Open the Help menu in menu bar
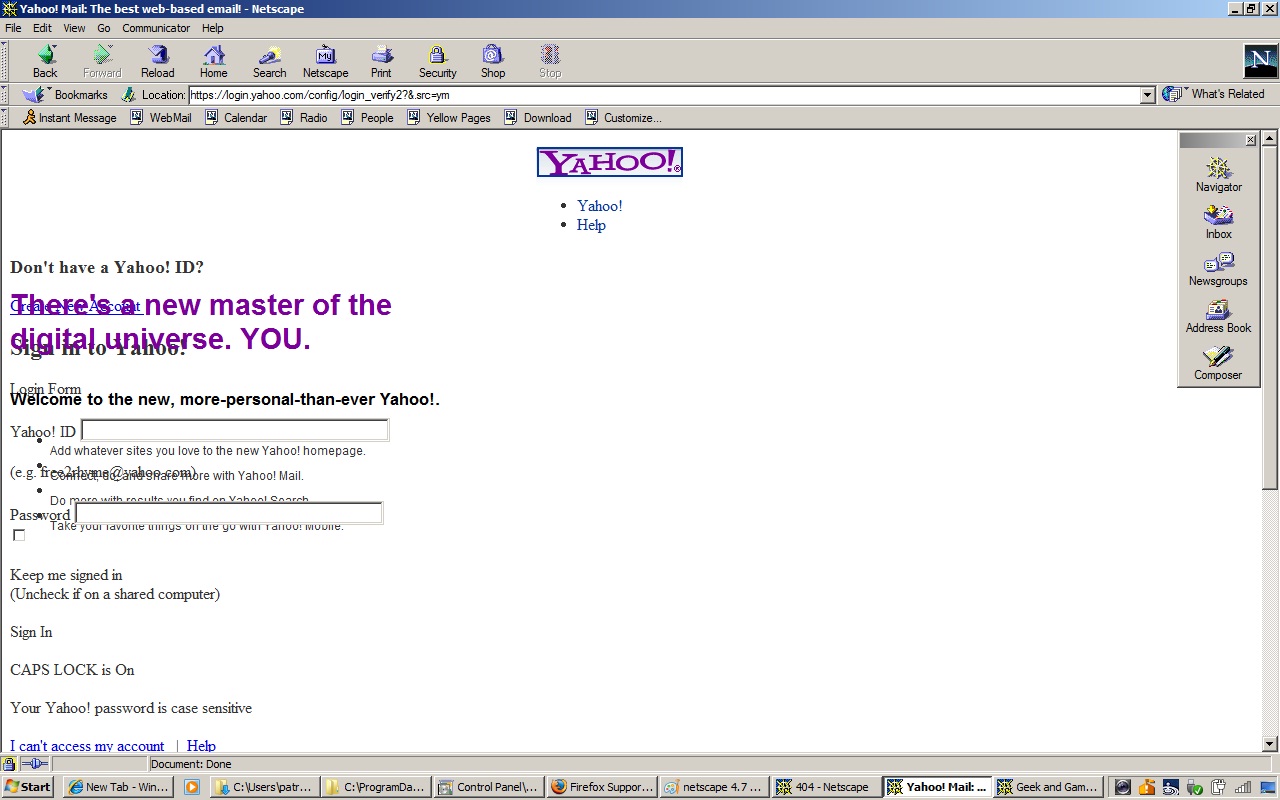The height and width of the screenshot is (800, 1280). (213, 28)
